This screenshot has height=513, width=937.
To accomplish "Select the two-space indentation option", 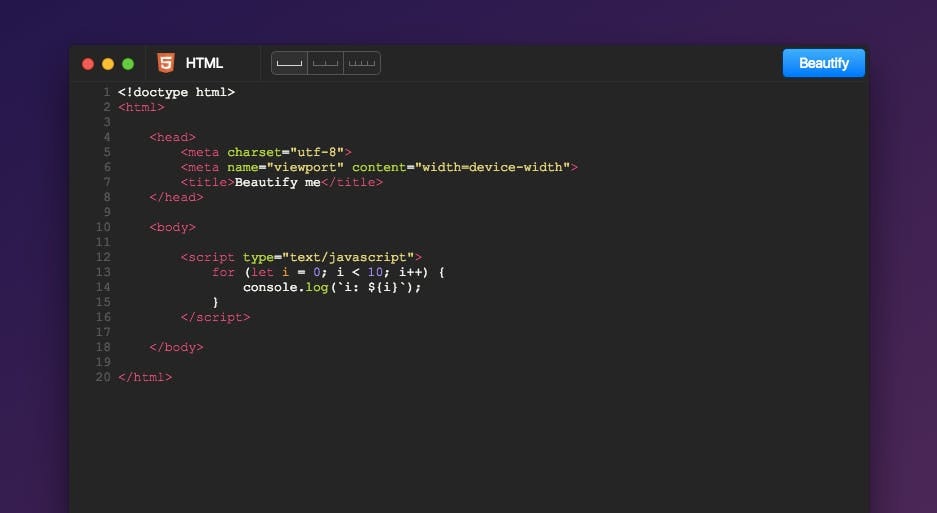I will (326, 63).
